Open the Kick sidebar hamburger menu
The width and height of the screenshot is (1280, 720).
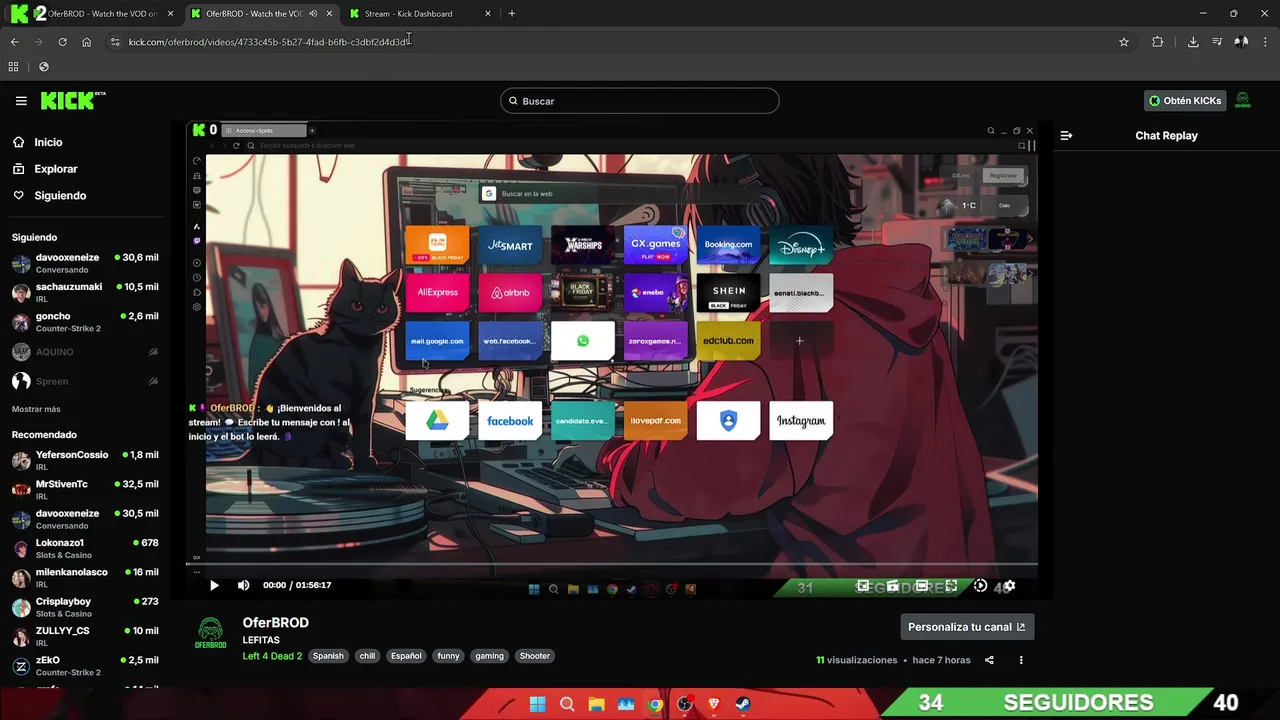pos(21,101)
